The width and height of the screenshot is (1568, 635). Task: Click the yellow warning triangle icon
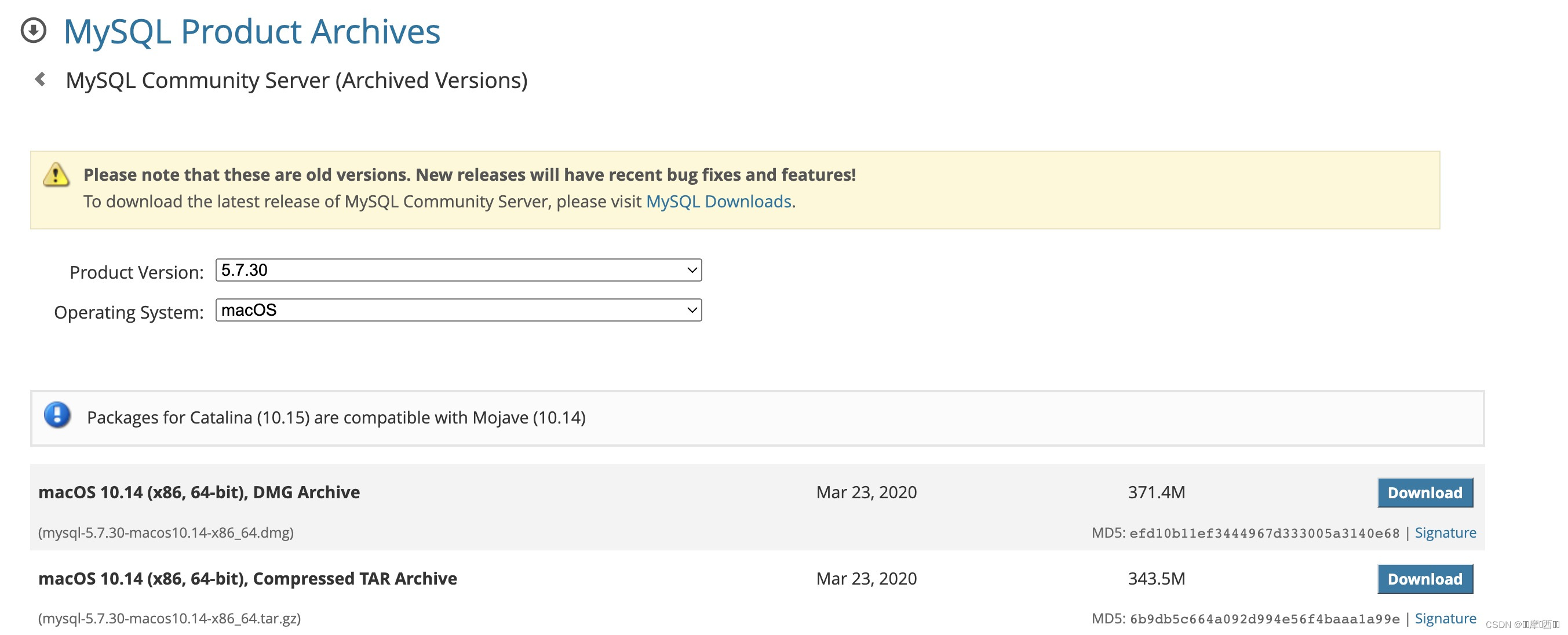tap(56, 175)
